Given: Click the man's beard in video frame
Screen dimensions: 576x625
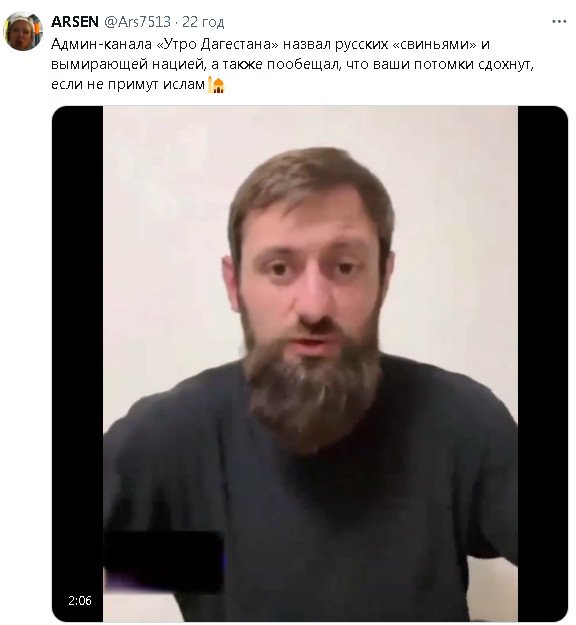Looking at the screenshot, I should [x=312, y=391].
